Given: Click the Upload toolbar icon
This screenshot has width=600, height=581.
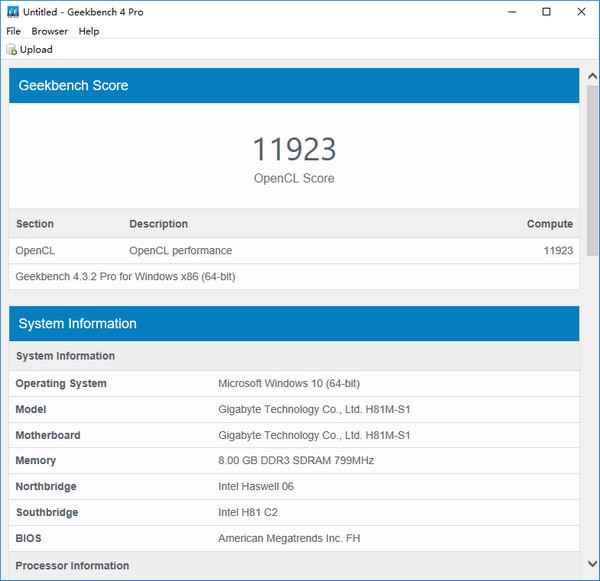Looking at the screenshot, I should (11, 50).
